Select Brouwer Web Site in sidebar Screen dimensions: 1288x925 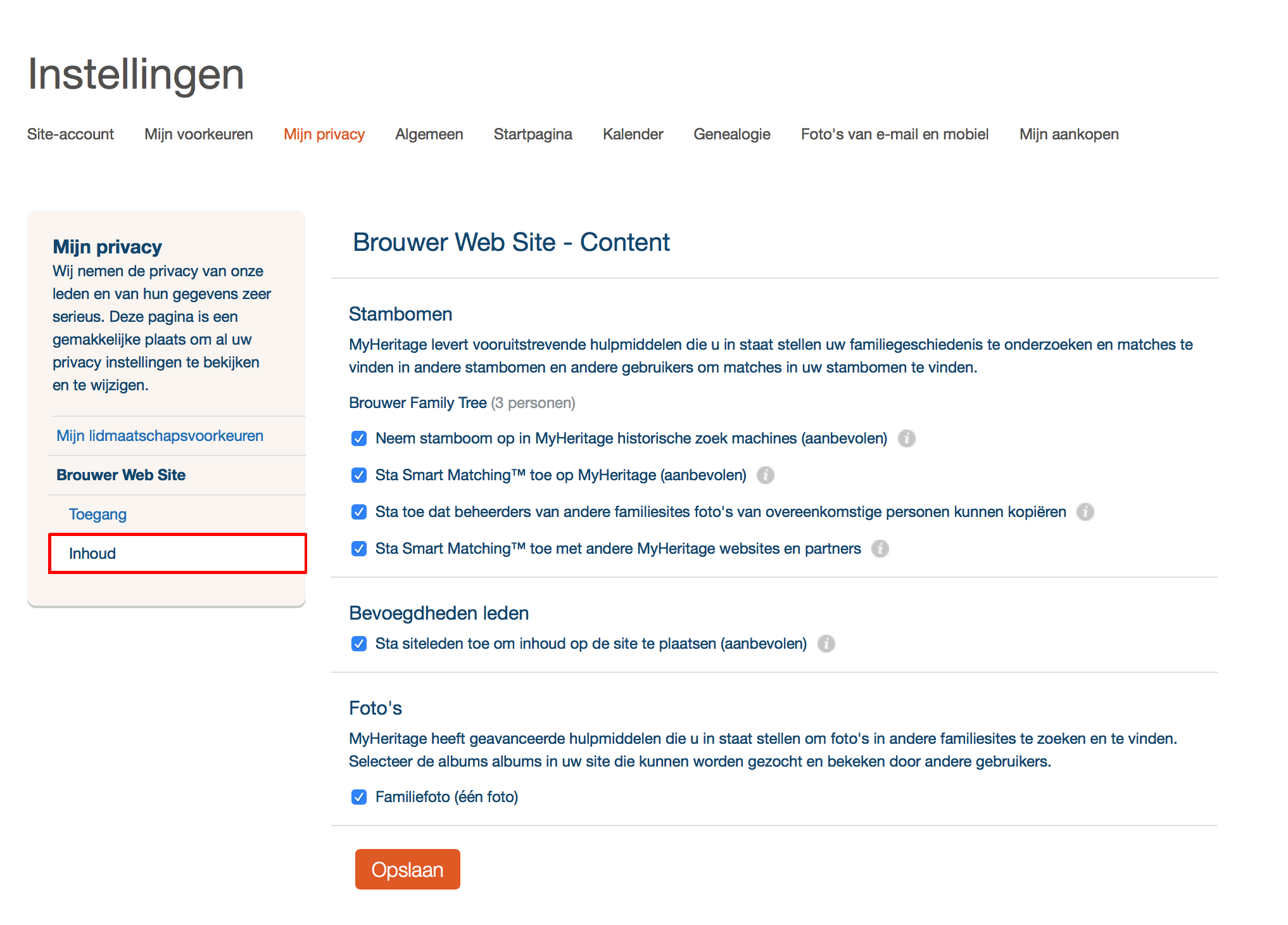(x=121, y=475)
